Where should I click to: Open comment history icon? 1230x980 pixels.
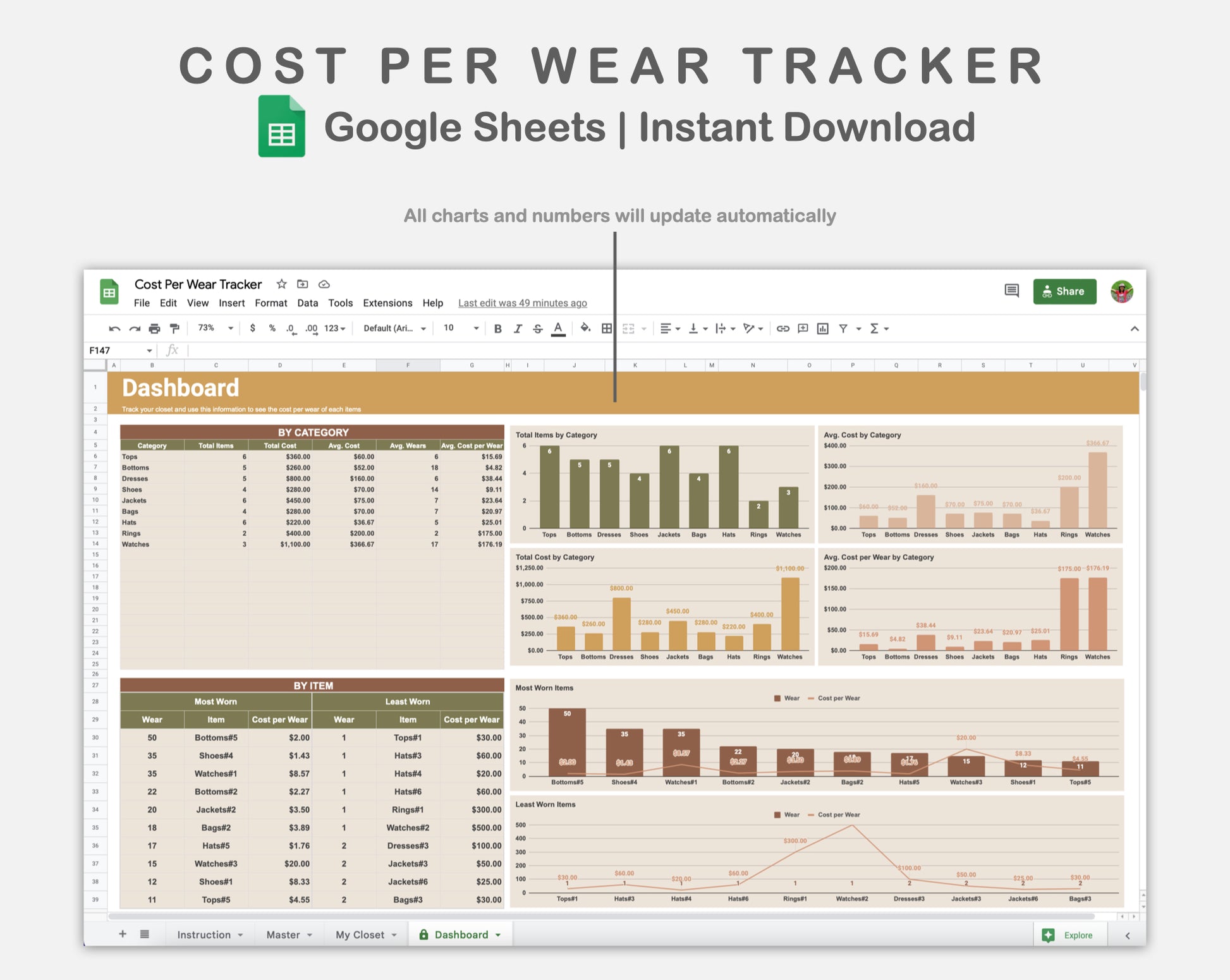[x=1011, y=291]
